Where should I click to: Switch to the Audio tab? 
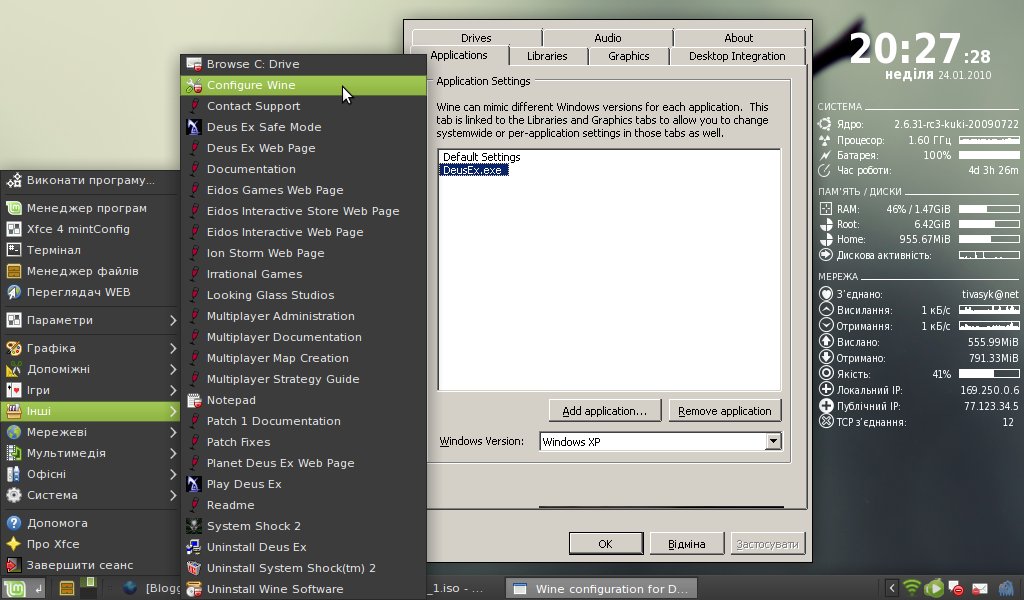click(607, 38)
